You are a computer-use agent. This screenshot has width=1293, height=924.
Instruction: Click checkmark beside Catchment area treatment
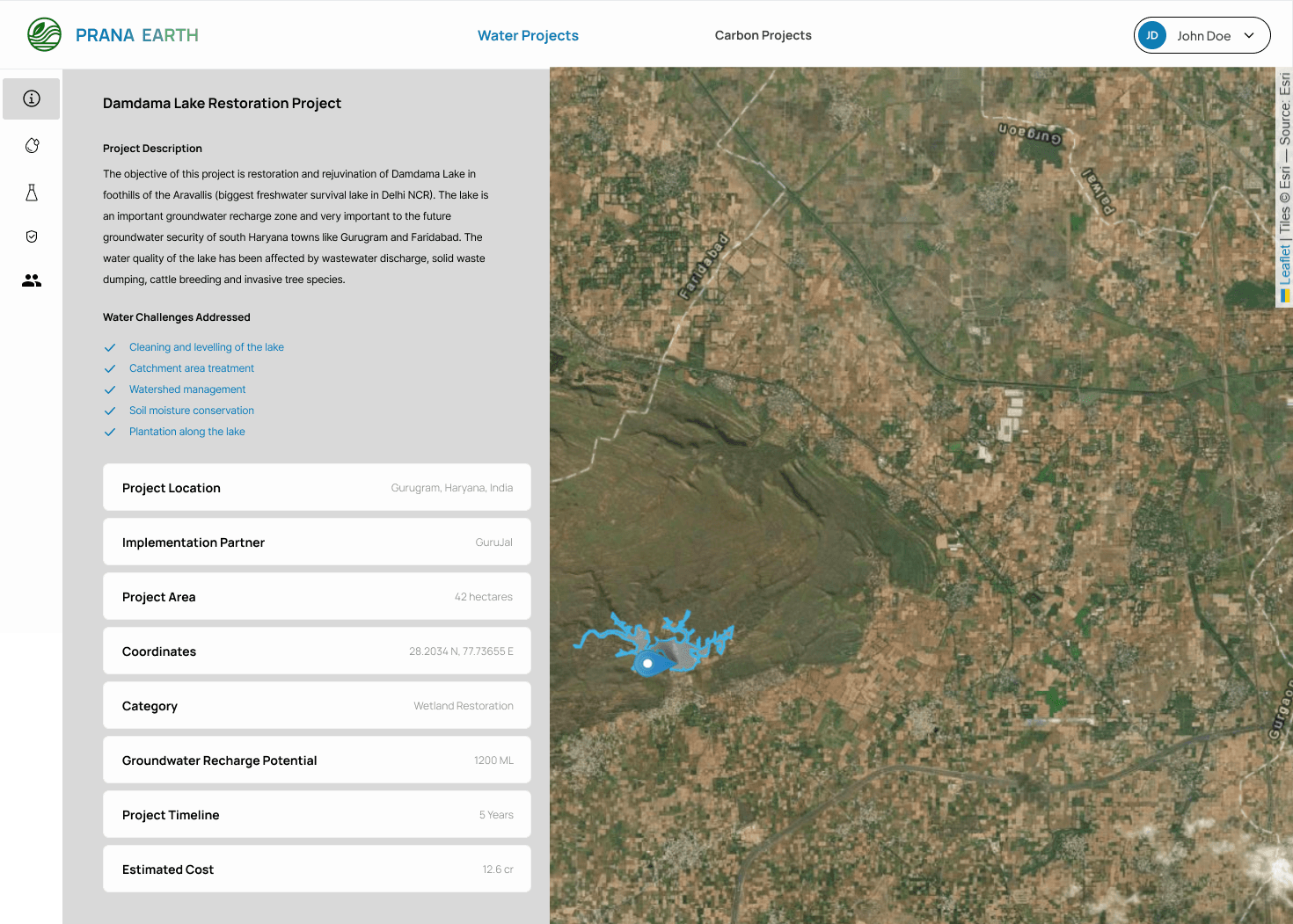(110, 368)
